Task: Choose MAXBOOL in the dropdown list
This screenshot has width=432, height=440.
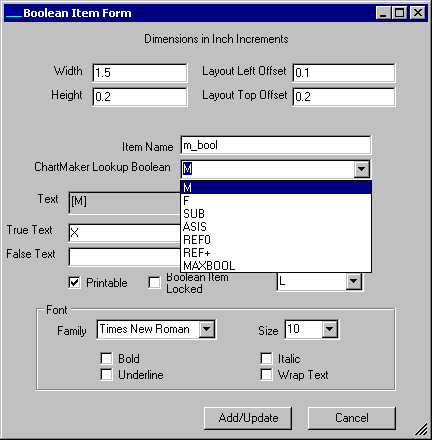Action: pyautogui.click(x=276, y=266)
